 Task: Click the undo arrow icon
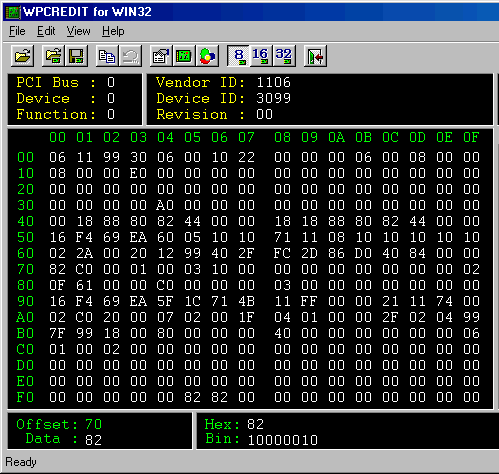pyautogui.click(x=130, y=56)
